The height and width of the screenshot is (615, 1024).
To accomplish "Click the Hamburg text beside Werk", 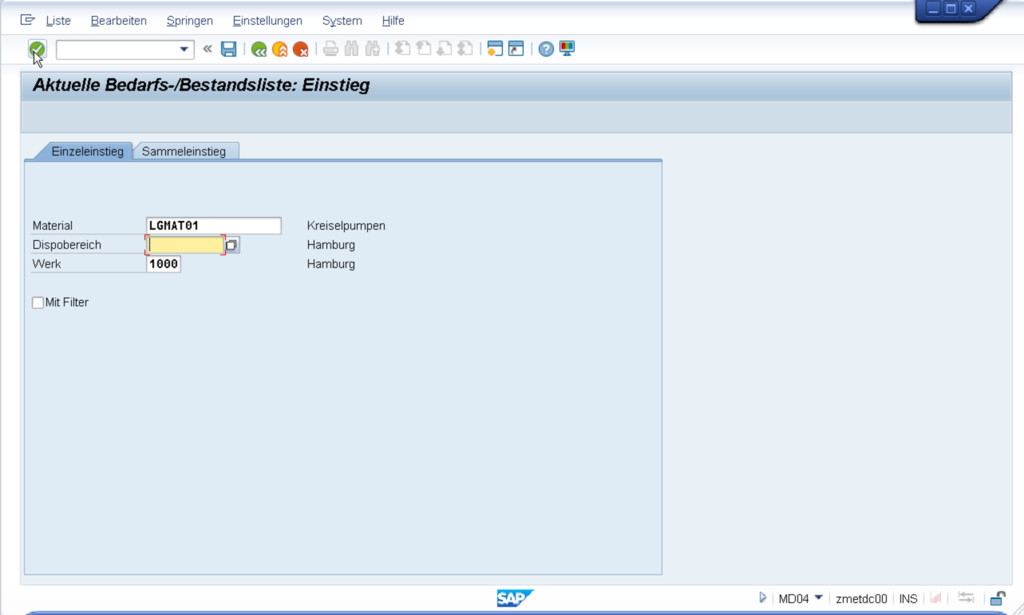I will point(331,264).
